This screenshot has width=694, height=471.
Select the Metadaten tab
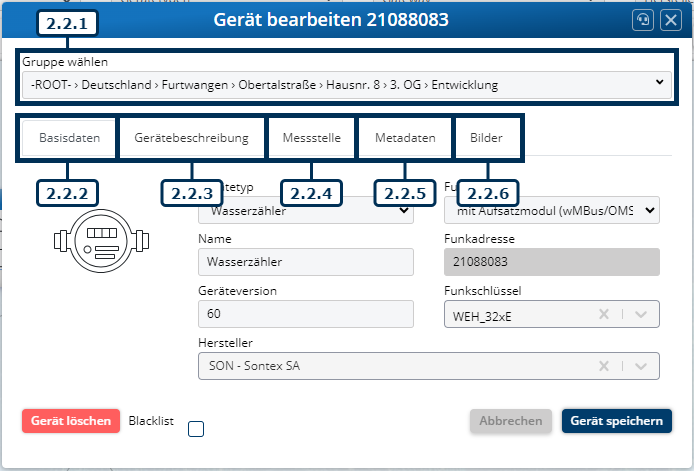pyautogui.click(x=405, y=139)
